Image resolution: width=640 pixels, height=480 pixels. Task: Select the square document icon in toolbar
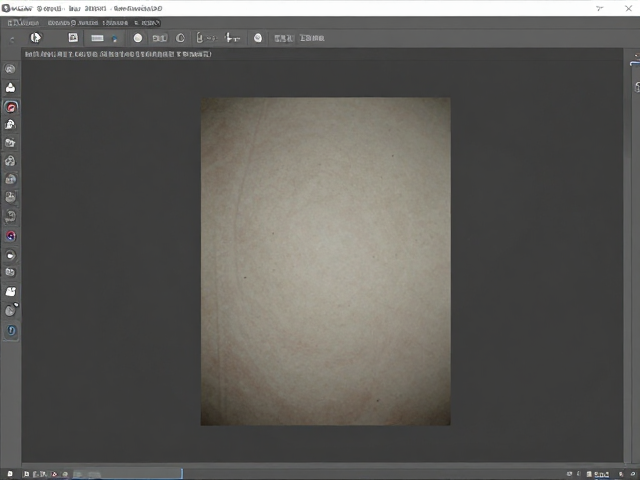(73, 38)
